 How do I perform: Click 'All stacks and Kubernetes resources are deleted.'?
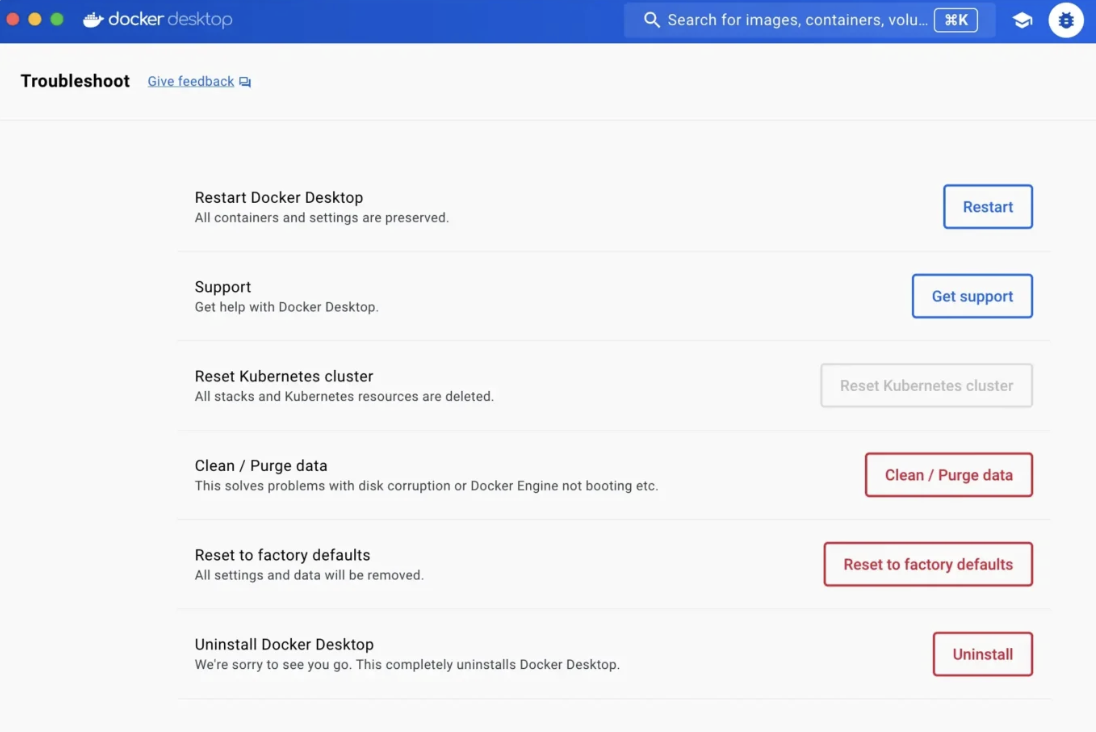(x=344, y=396)
